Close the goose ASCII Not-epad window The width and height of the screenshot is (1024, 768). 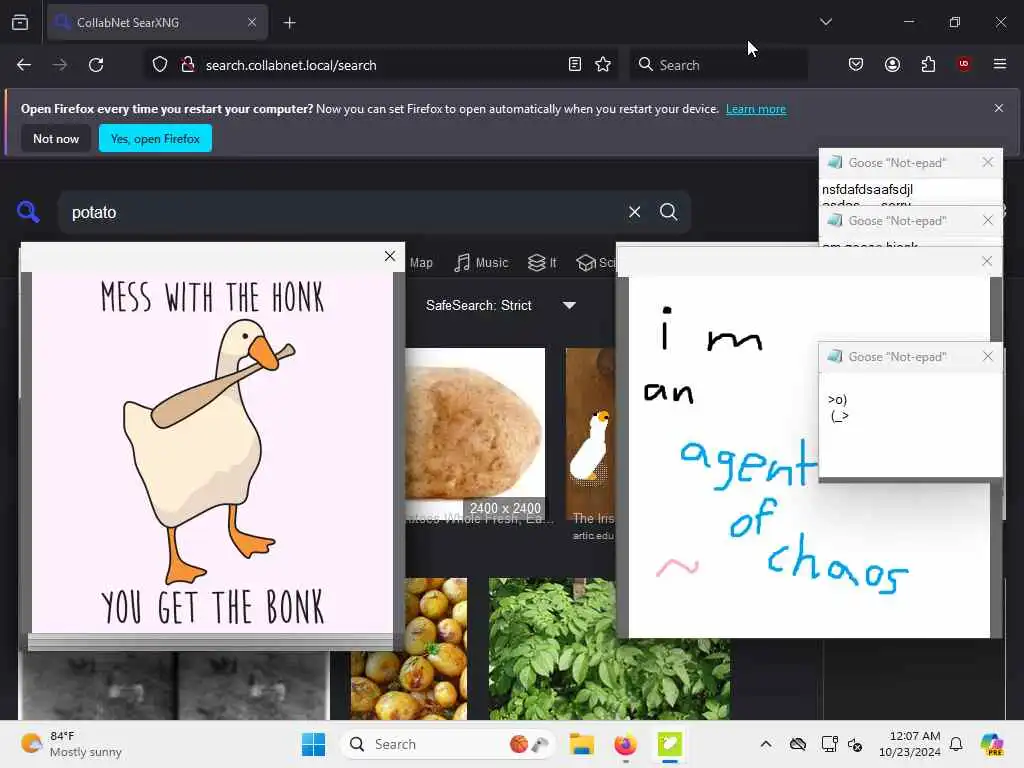[987, 356]
